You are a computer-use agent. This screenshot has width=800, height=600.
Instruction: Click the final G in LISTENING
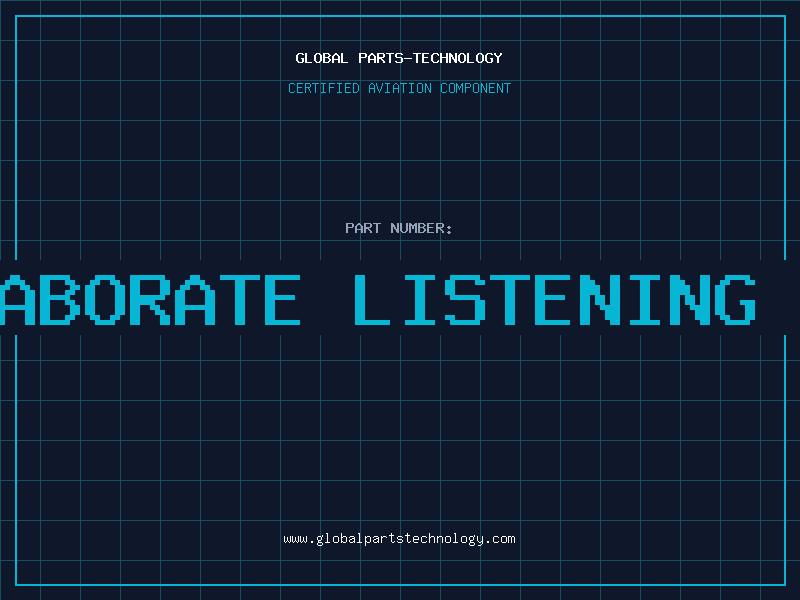click(735, 299)
